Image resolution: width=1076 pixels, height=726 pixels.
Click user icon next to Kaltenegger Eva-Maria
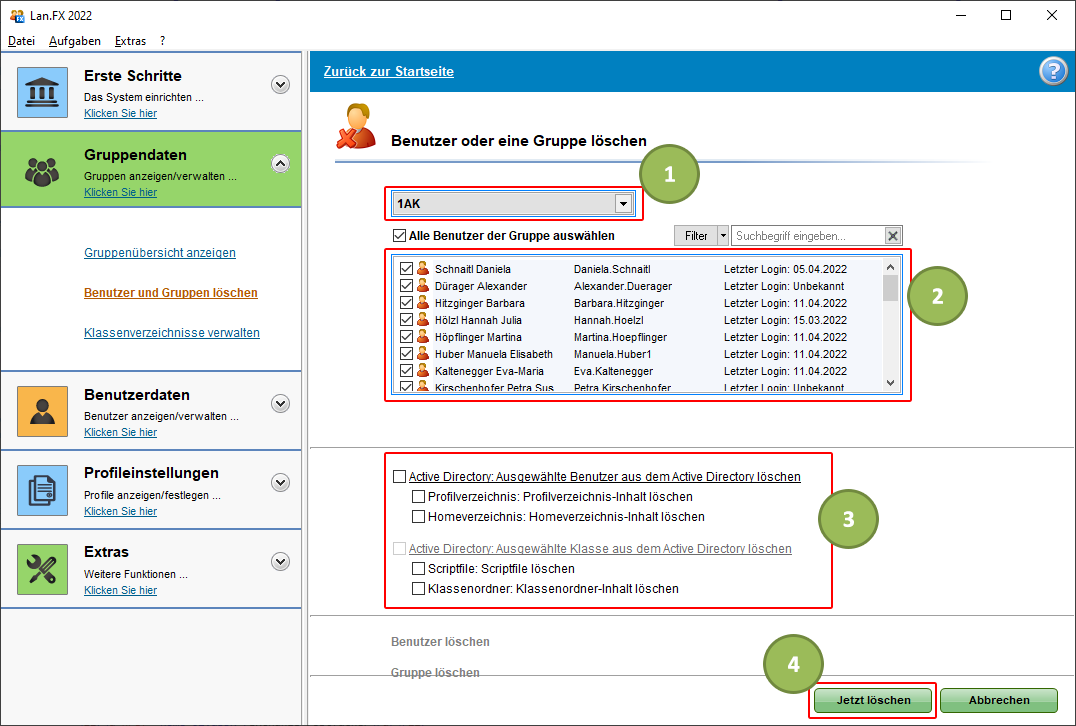[x=423, y=371]
